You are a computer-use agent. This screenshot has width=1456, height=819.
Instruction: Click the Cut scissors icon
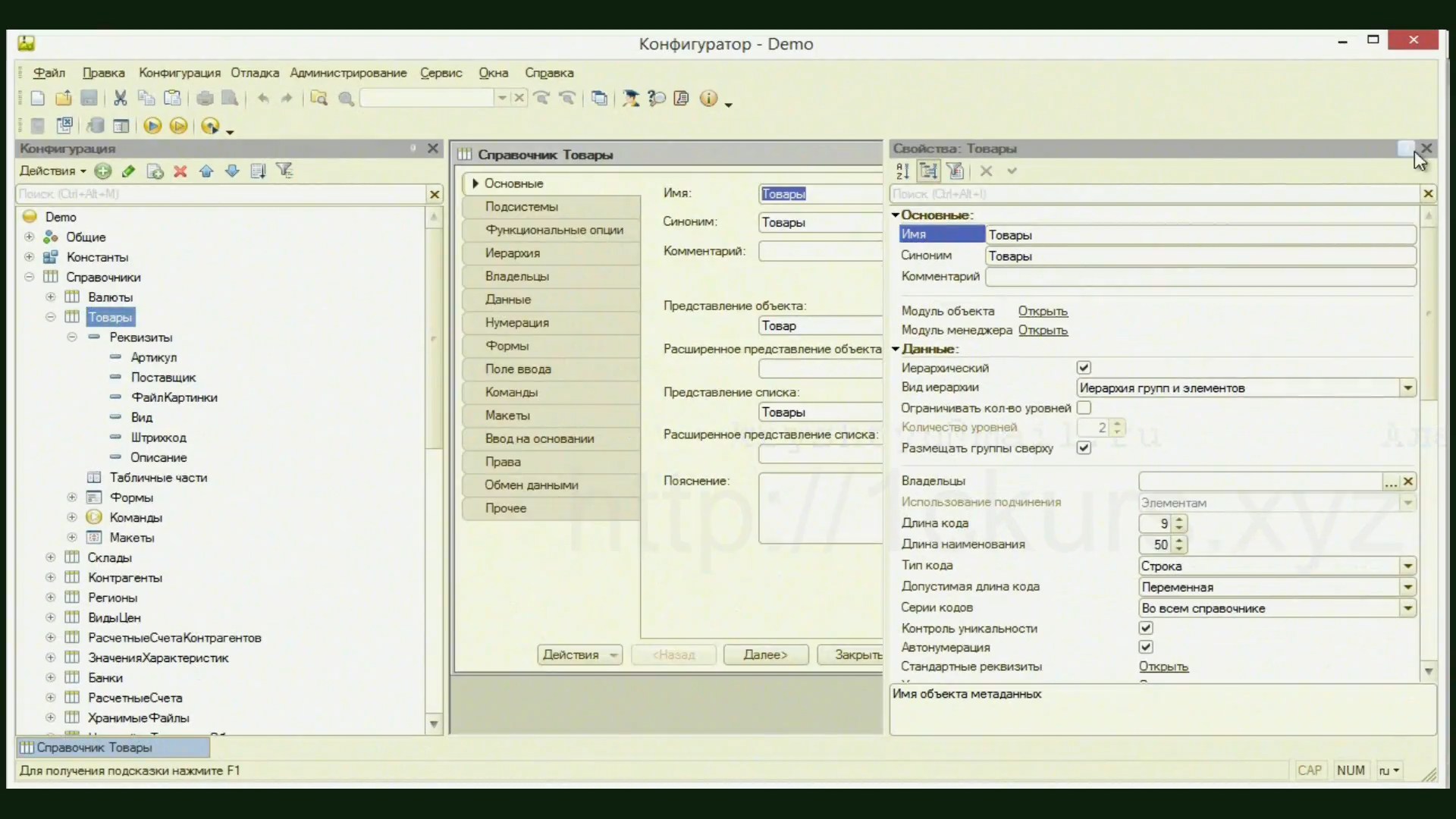coord(120,99)
